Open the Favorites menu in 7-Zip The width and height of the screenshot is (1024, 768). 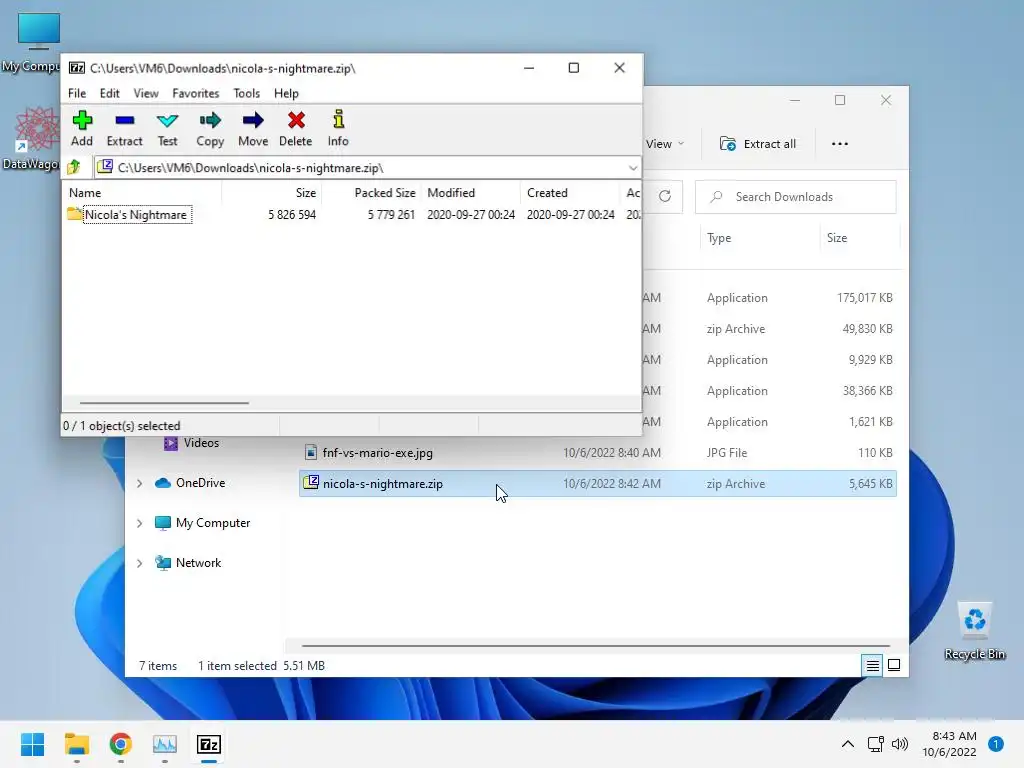click(195, 93)
